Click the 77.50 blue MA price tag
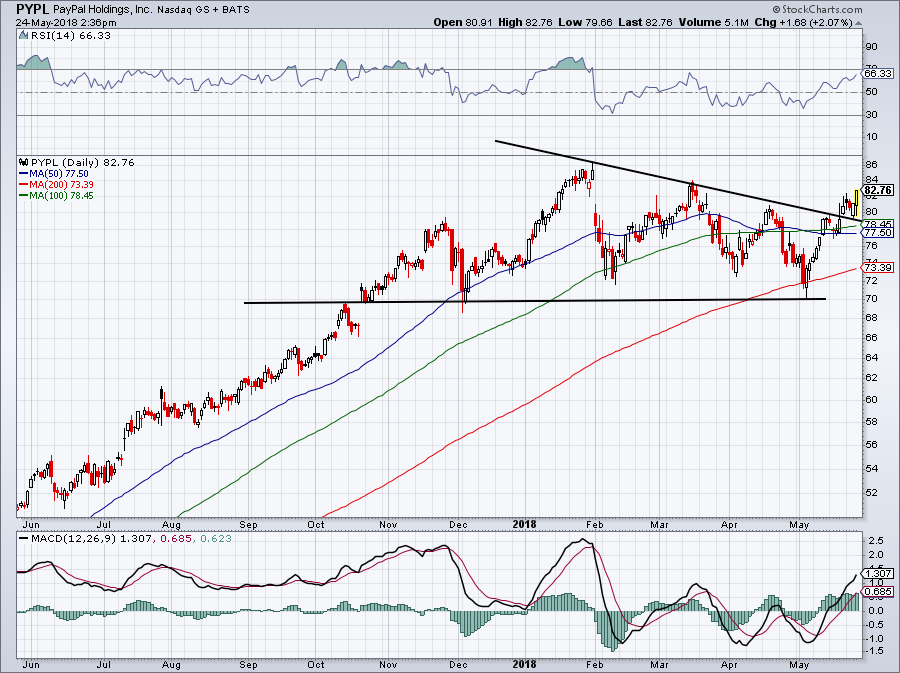The height and width of the screenshot is (673, 900). [878, 232]
